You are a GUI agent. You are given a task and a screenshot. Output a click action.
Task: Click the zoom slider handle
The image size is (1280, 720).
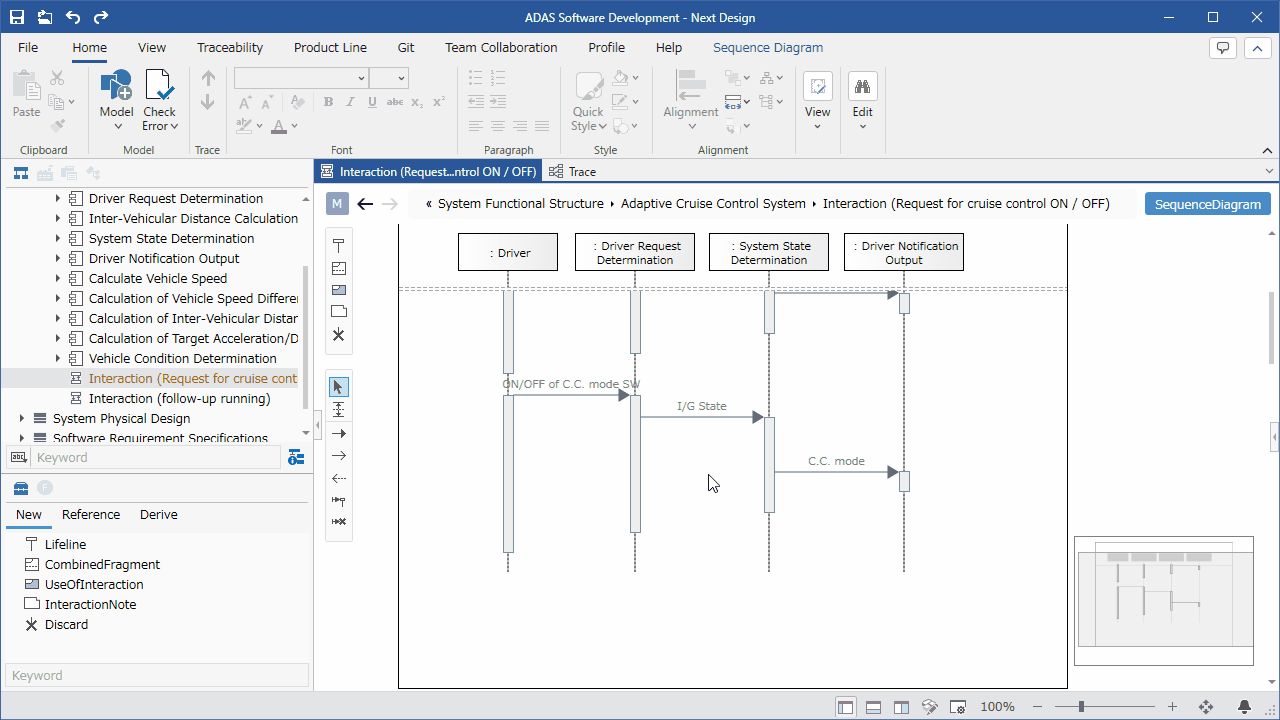click(1082, 707)
